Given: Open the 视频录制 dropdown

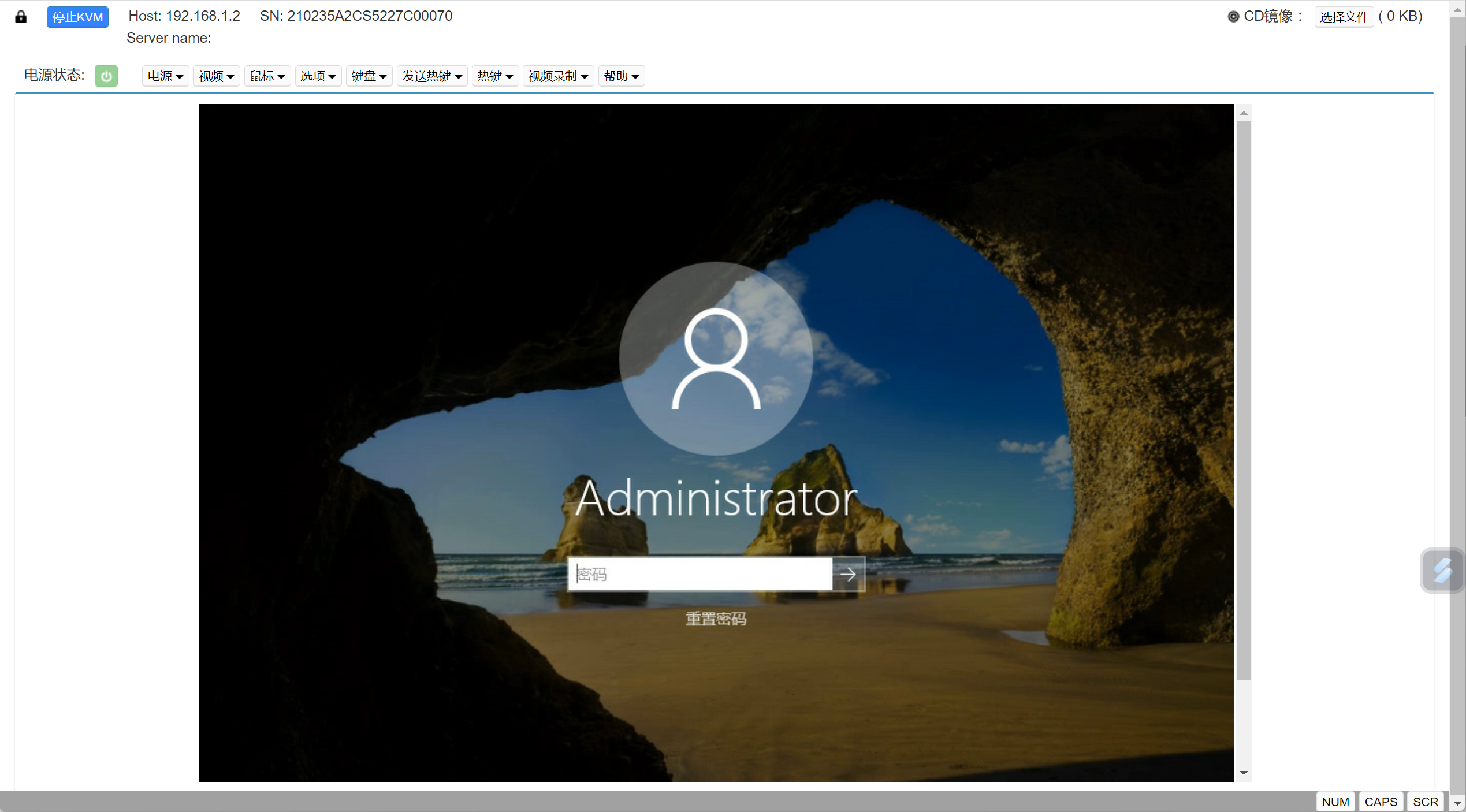Looking at the screenshot, I should tap(557, 76).
